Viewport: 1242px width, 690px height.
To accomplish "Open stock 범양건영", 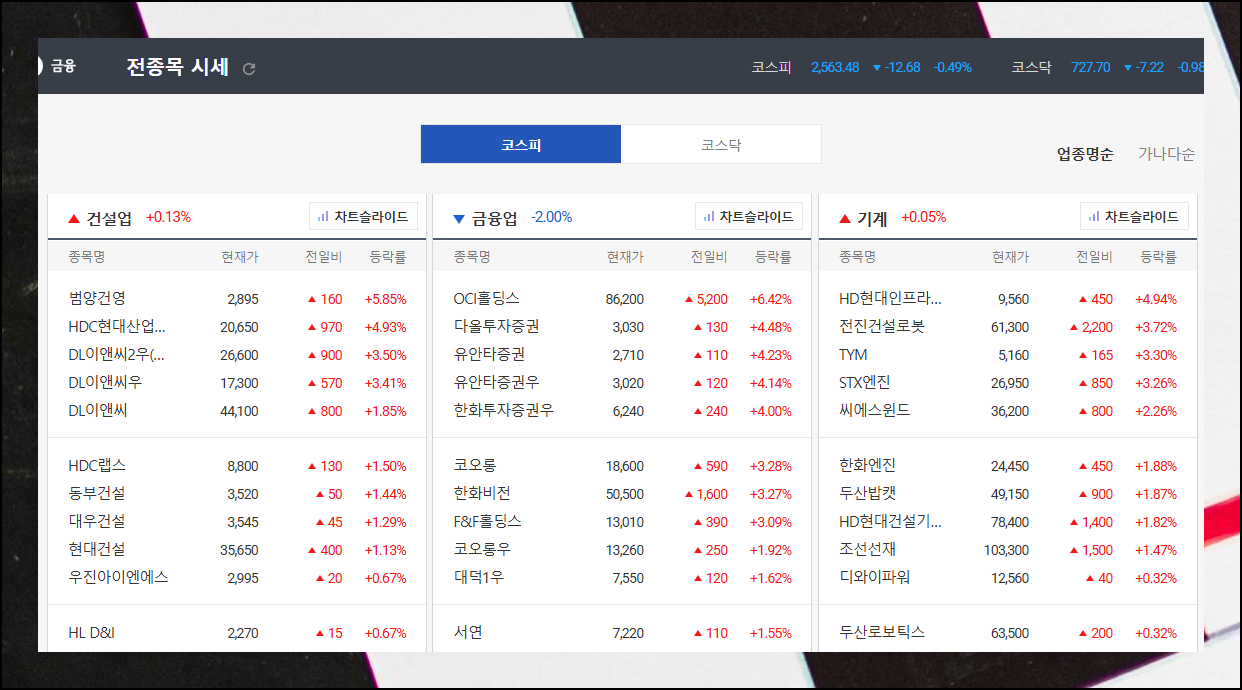I will click(x=97, y=299).
